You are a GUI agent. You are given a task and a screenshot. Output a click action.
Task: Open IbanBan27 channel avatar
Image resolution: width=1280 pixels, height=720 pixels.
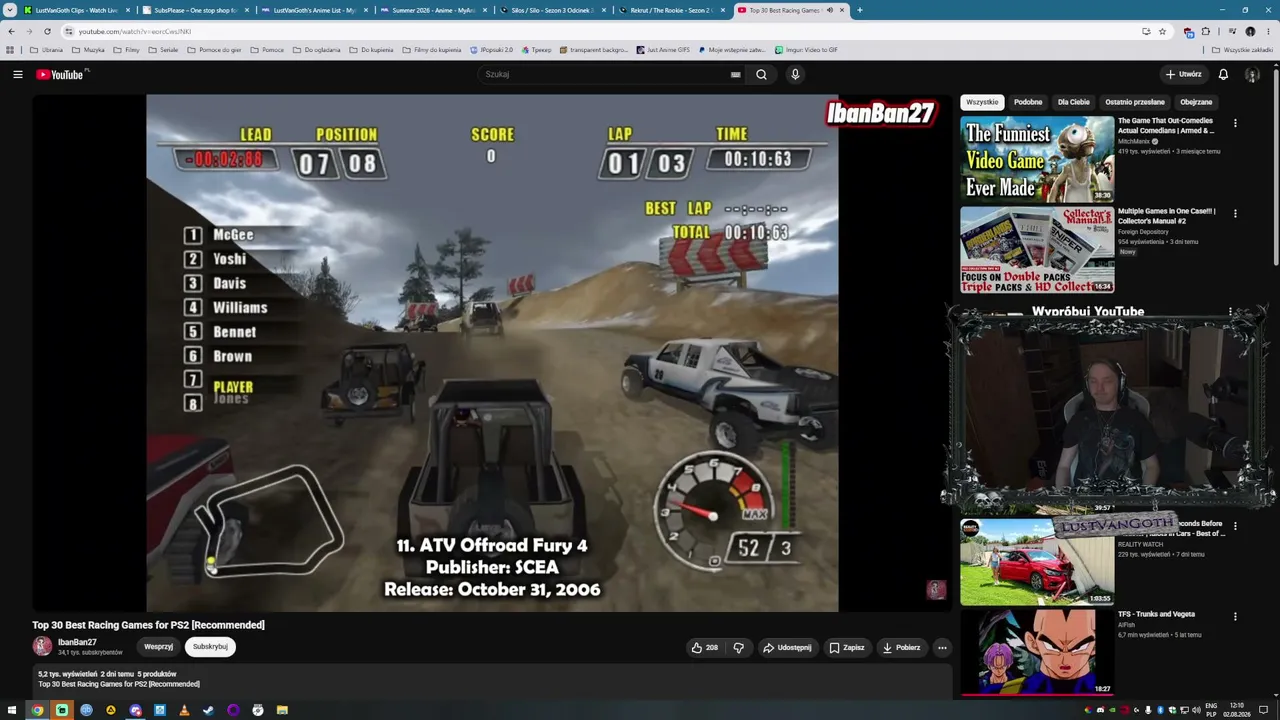coord(42,646)
